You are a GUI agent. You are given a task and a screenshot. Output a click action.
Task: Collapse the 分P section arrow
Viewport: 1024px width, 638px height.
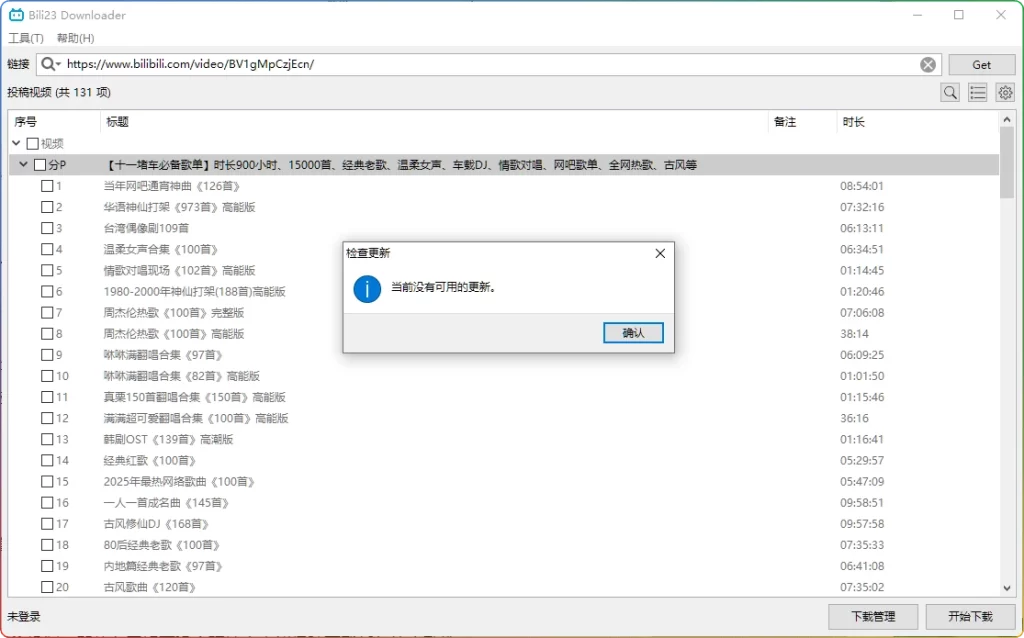(x=24, y=165)
